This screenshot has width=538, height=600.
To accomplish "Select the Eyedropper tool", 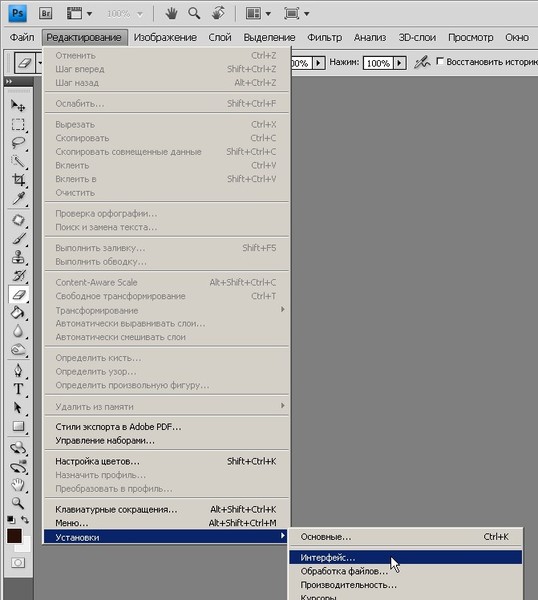I will pyautogui.click(x=18, y=198).
